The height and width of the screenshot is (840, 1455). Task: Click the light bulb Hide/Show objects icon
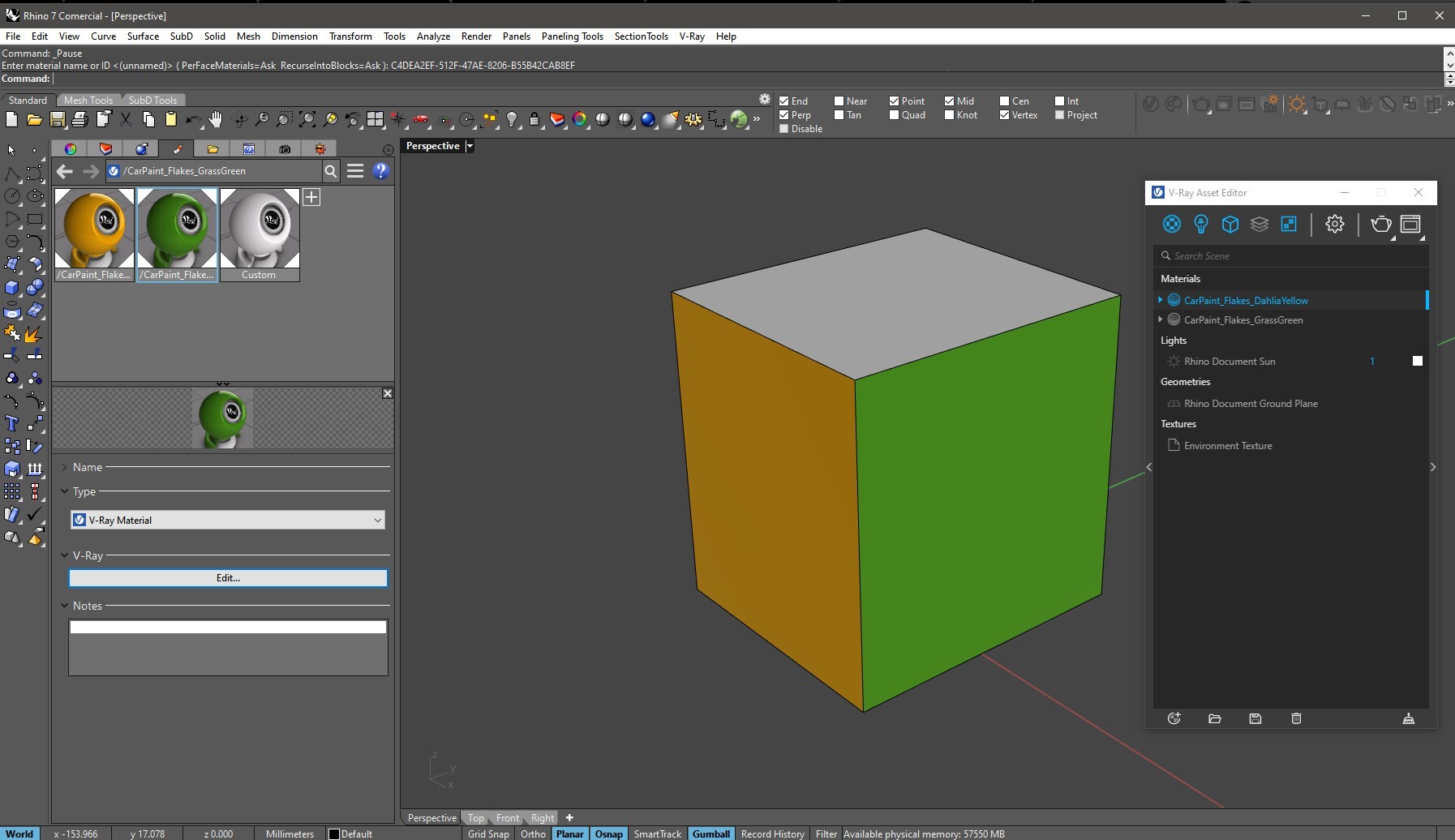[x=512, y=119]
